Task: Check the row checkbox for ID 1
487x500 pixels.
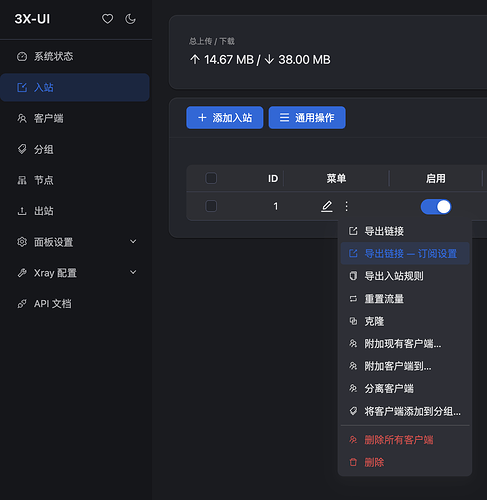Action: pos(211,206)
